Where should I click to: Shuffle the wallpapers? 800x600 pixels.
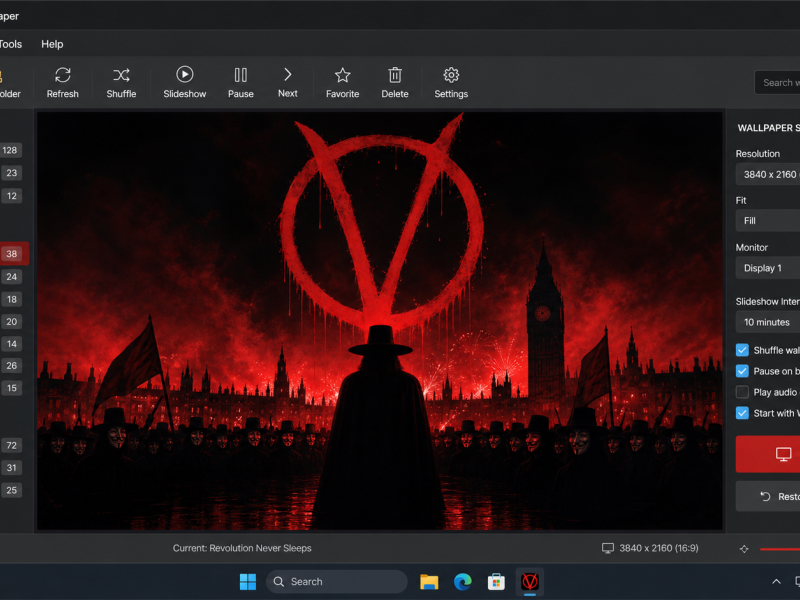tap(121, 82)
